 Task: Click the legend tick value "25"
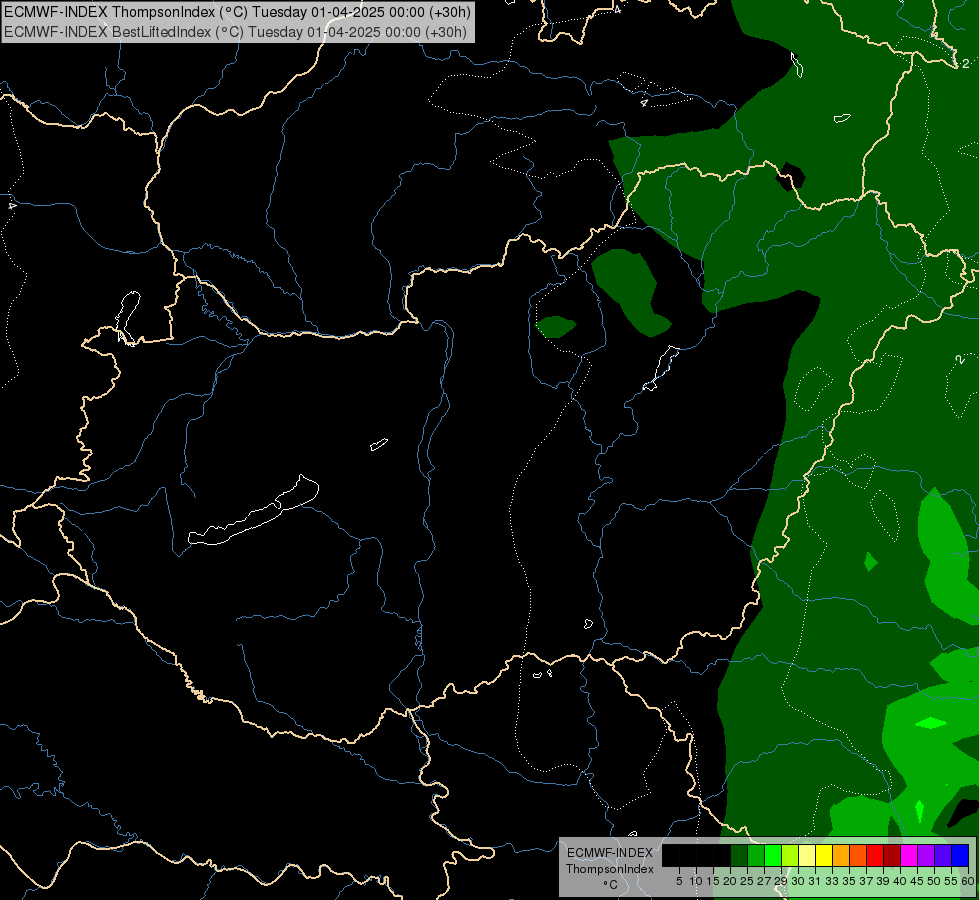tap(747, 881)
